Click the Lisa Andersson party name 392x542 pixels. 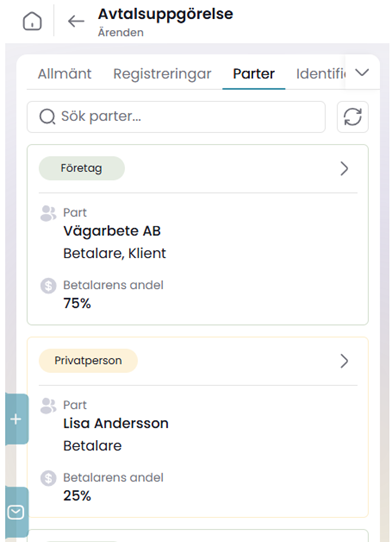coord(116,423)
